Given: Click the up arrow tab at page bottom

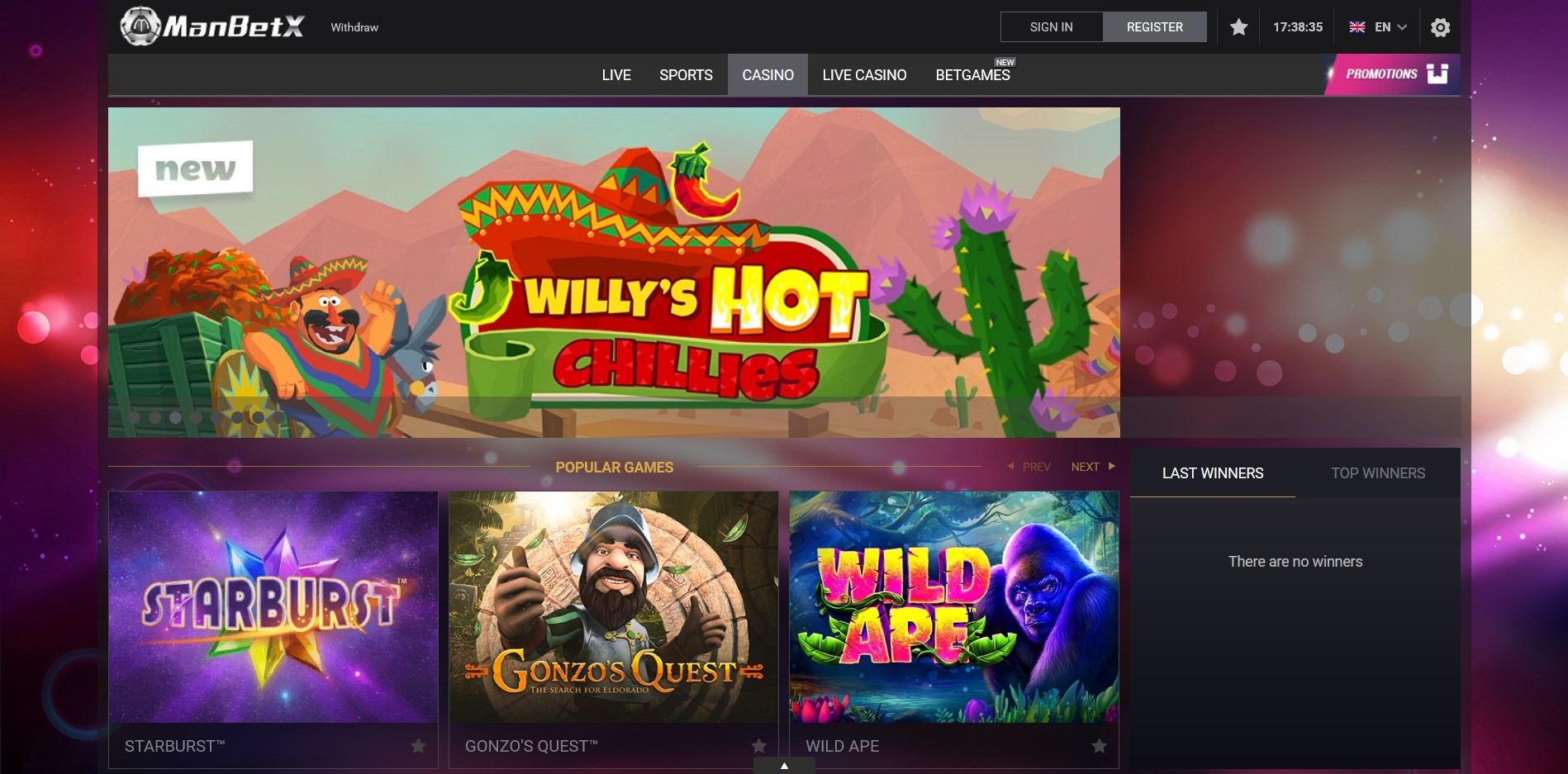Looking at the screenshot, I should pos(784,766).
